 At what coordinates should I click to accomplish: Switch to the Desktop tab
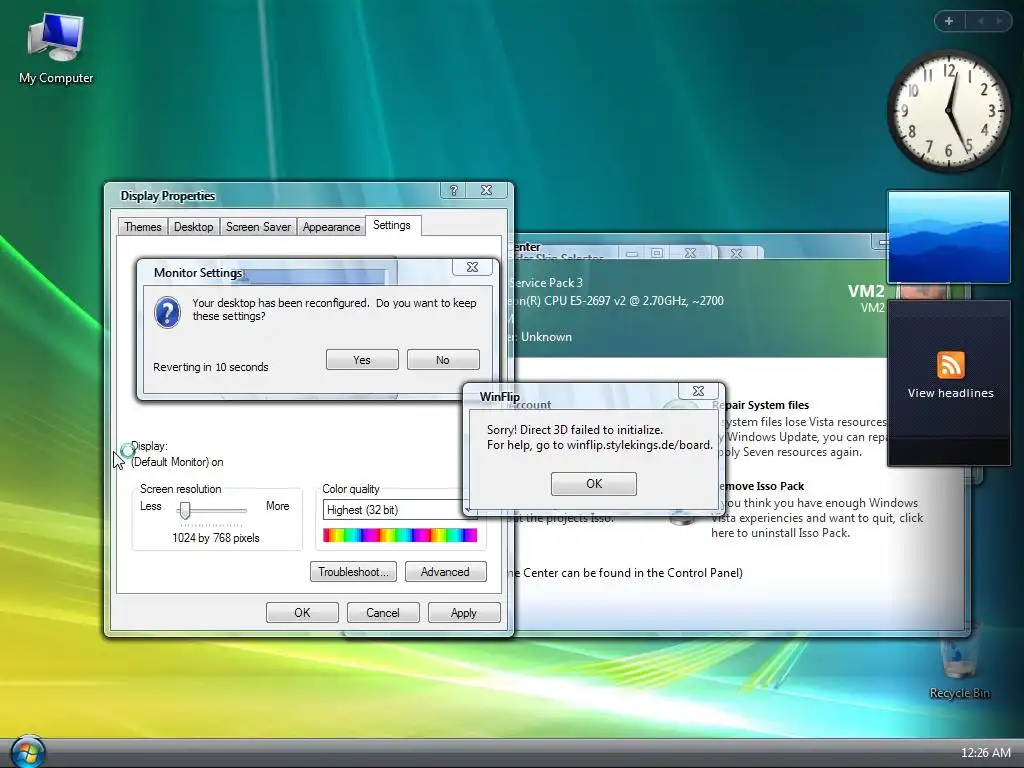coord(193,227)
